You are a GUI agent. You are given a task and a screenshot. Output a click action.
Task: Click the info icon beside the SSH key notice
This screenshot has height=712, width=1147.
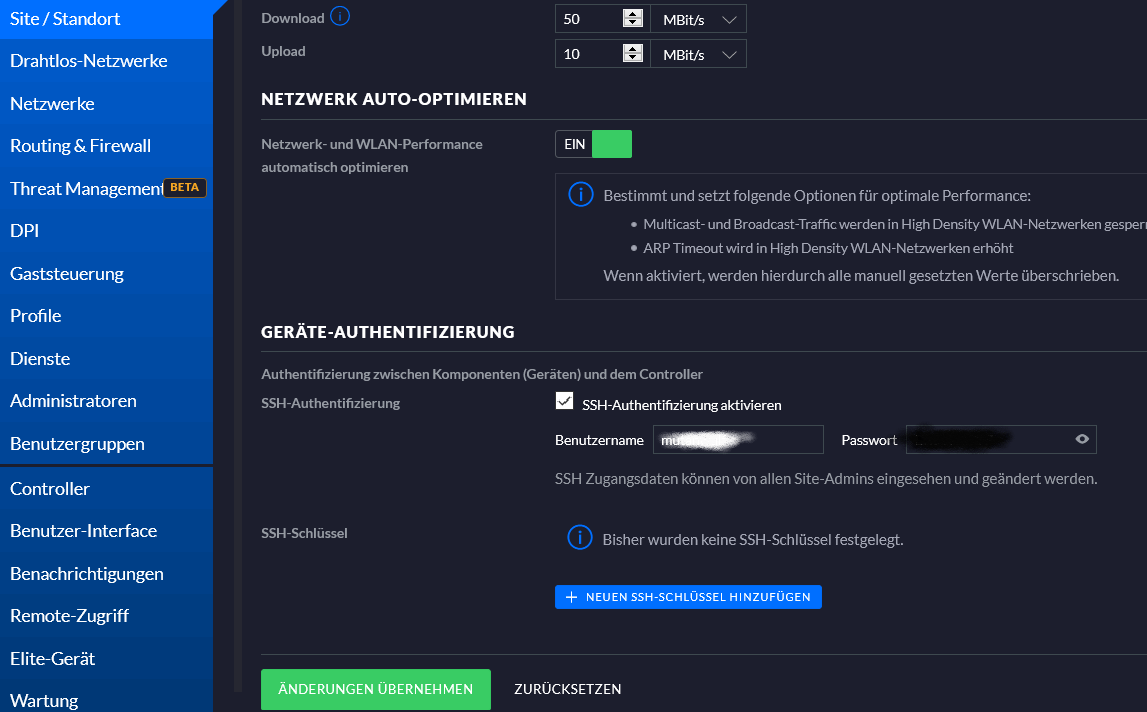point(579,538)
